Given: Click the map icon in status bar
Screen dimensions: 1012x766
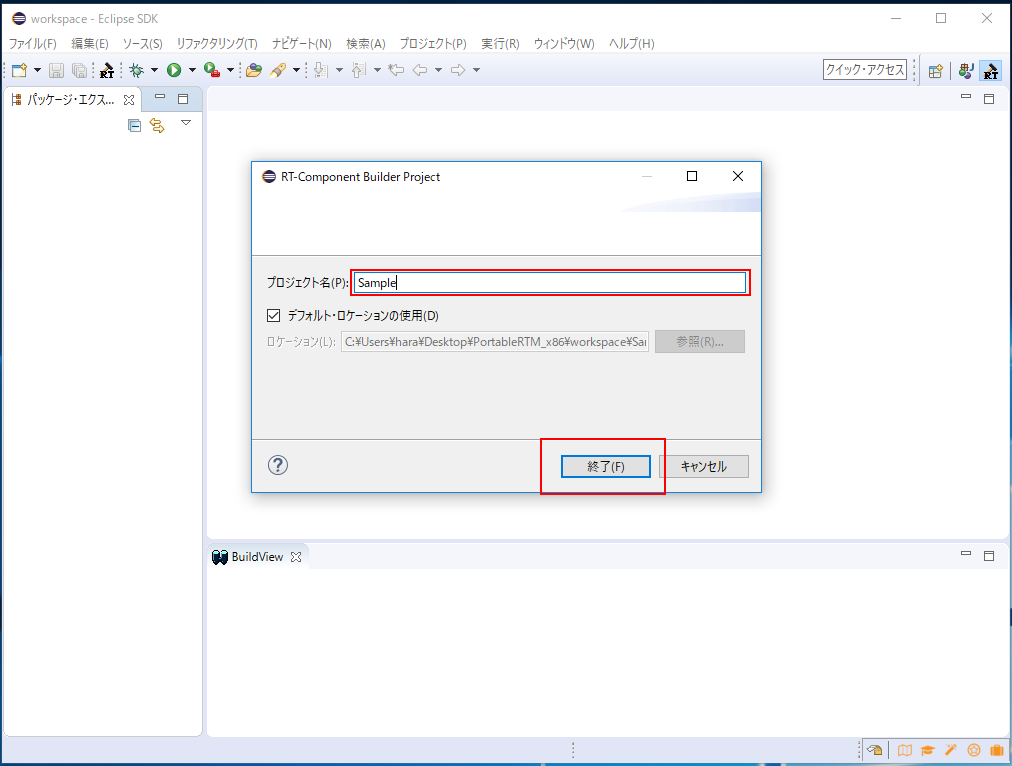Looking at the screenshot, I should pyautogui.click(x=905, y=750).
